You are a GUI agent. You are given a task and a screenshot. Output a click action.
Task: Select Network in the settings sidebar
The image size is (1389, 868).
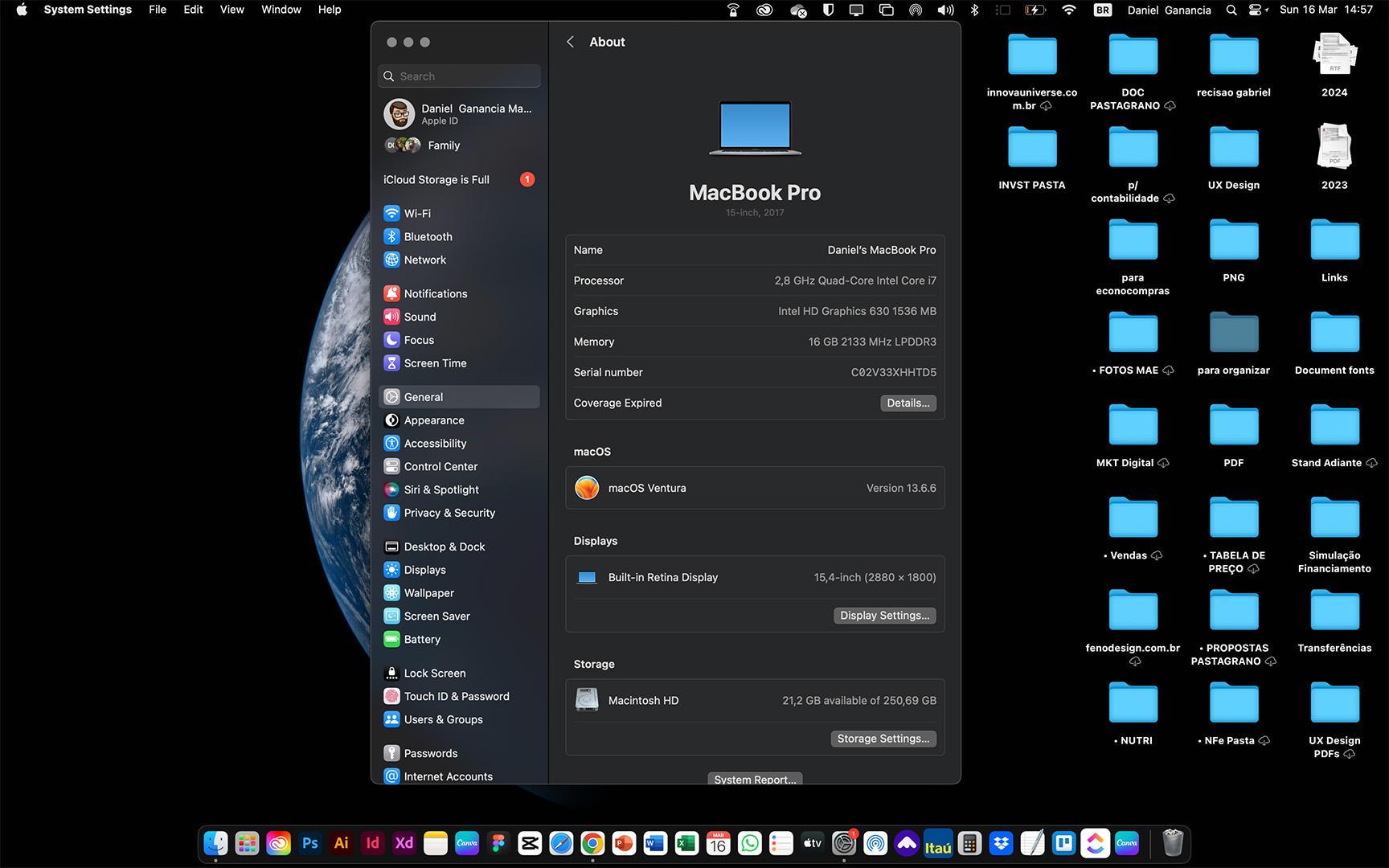point(459,260)
